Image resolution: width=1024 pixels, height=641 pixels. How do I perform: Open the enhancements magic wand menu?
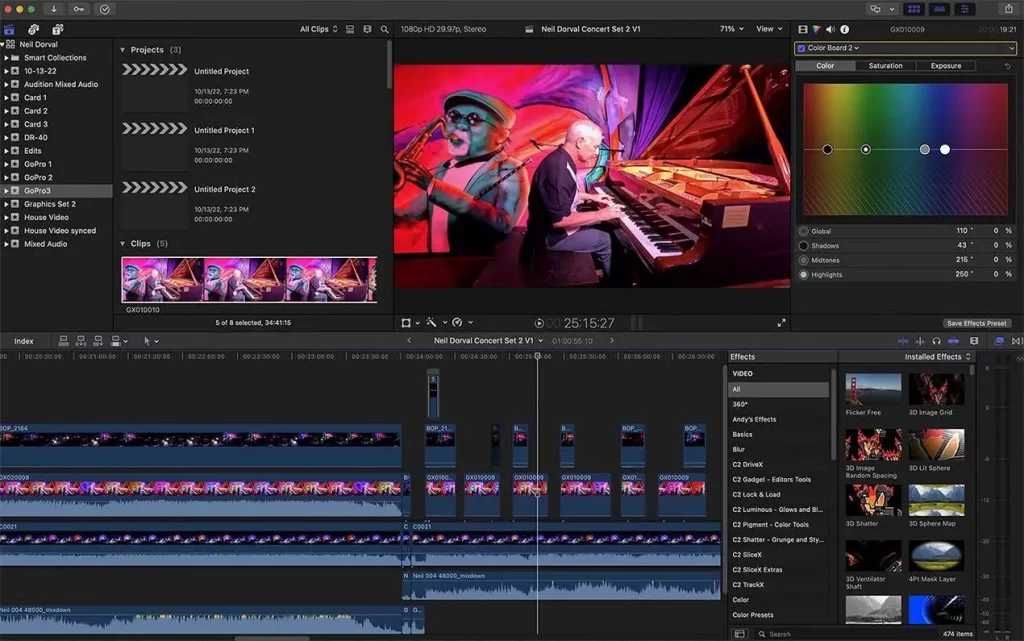[x=436, y=322]
